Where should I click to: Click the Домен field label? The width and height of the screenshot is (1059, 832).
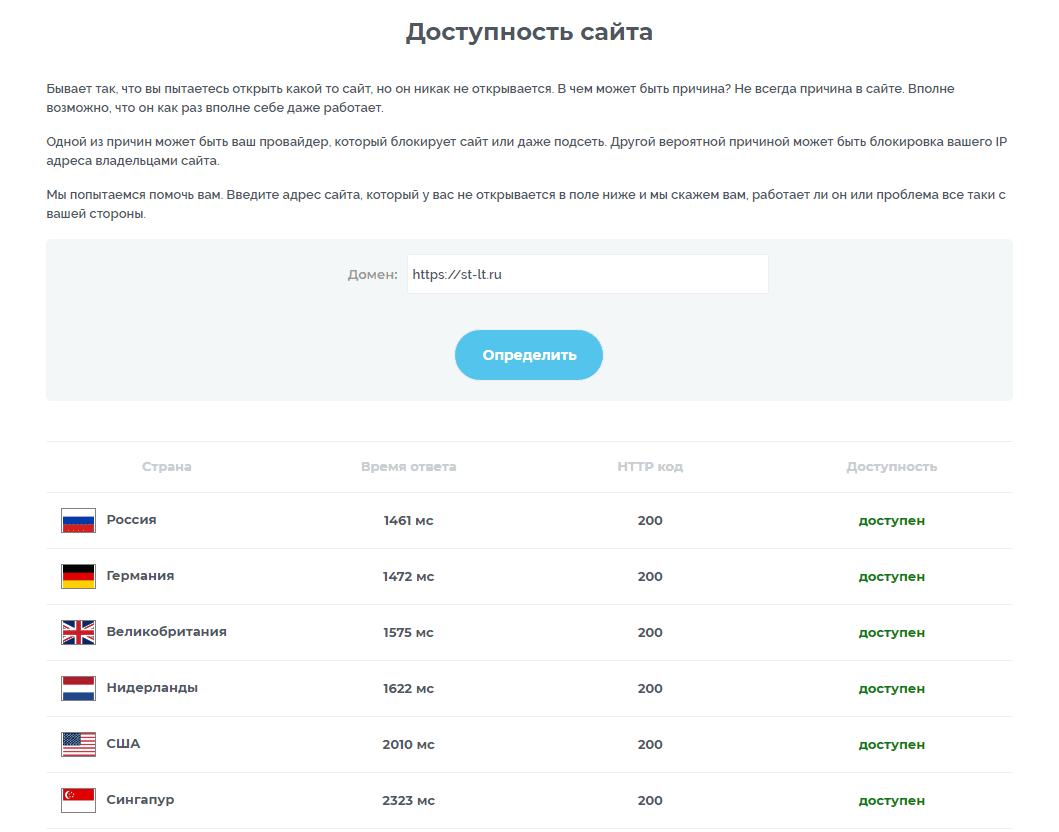[x=372, y=275]
